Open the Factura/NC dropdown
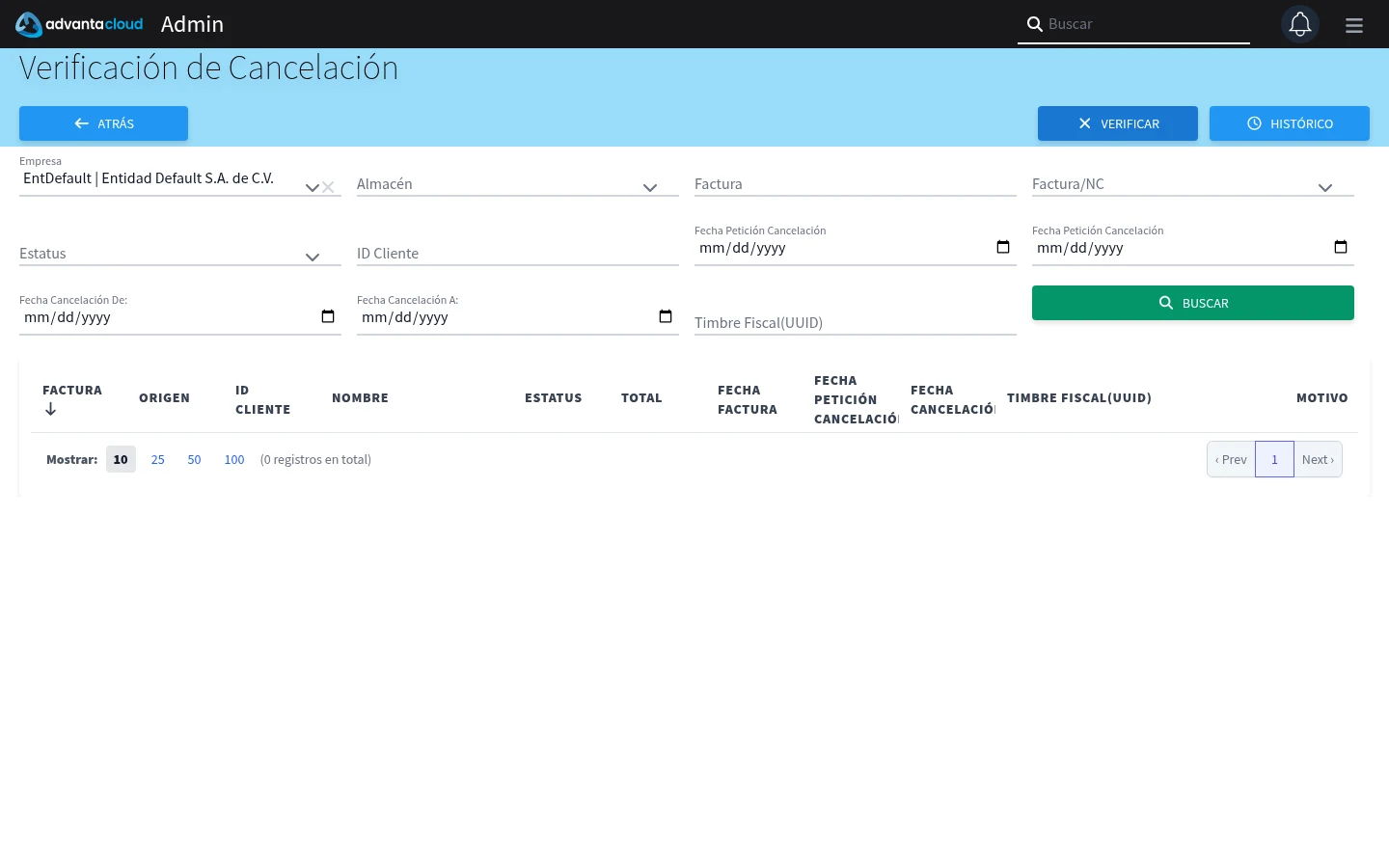Screen dimensions: 1389x868 click(x=1325, y=187)
